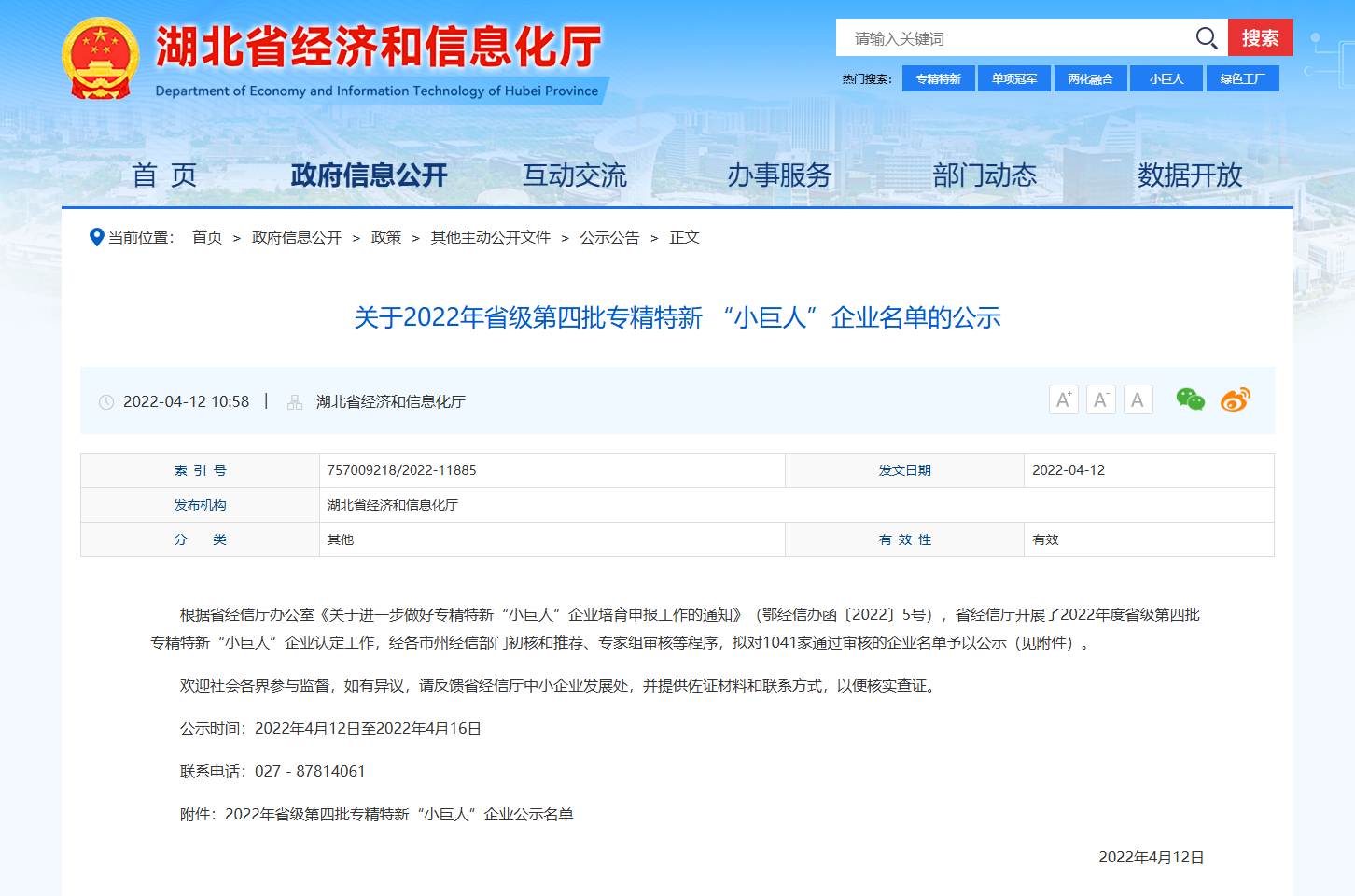The width and height of the screenshot is (1355, 896).
Task: Open the 首页 navigation menu item
Action: click(164, 175)
